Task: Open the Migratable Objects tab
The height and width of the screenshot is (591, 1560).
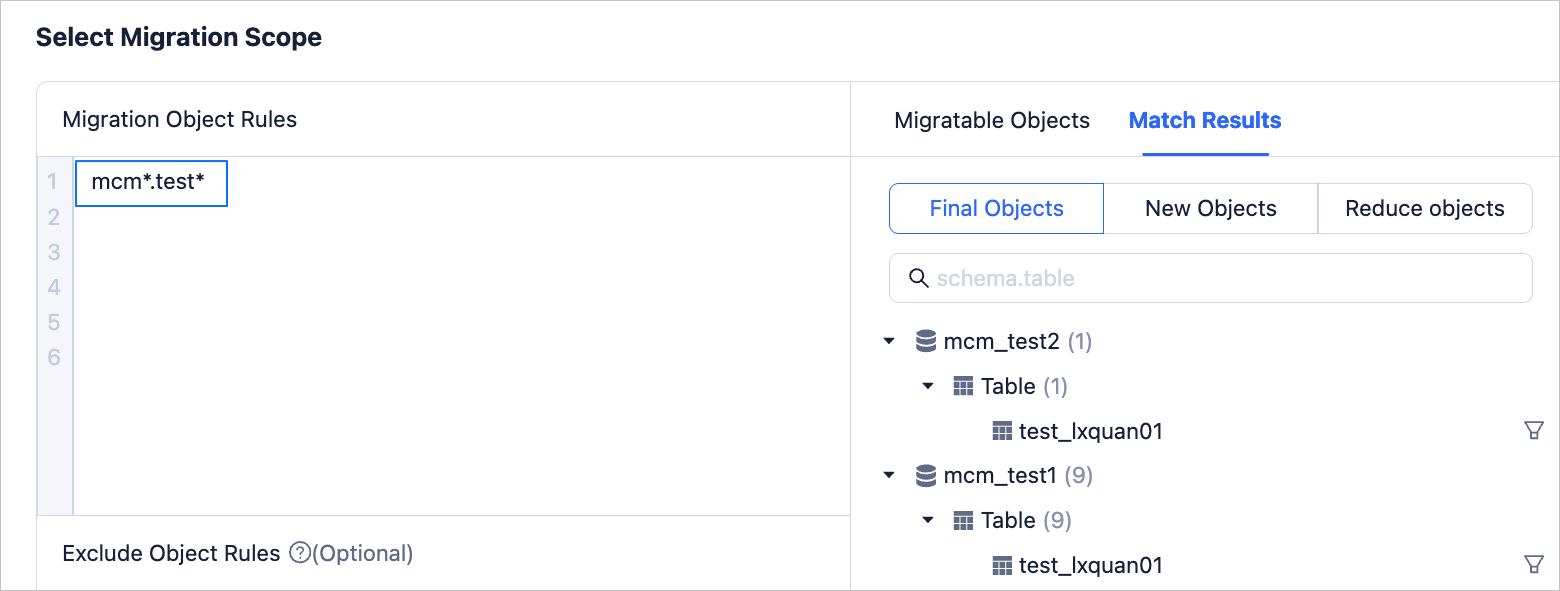Action: pyautogui.click(x=991, y=121)
